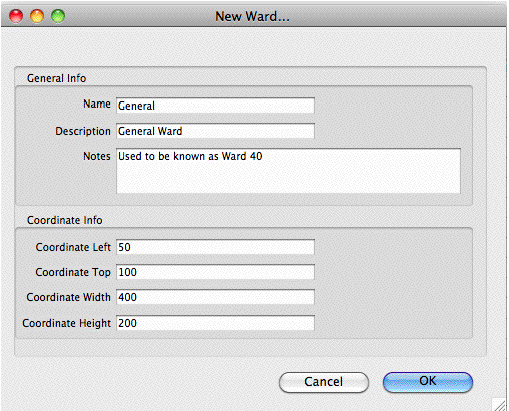Zoom the window using the green button
Screen dimensions: 509x411
[58, 16]
